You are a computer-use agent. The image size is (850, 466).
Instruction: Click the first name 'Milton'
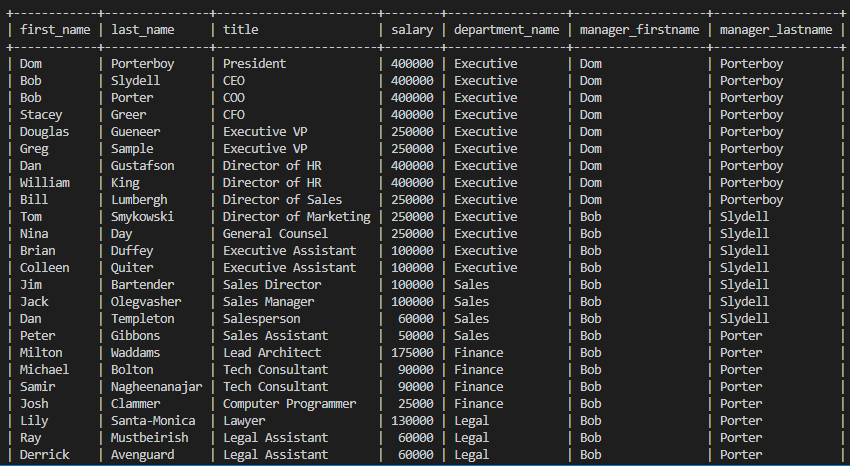pos(41,353)
